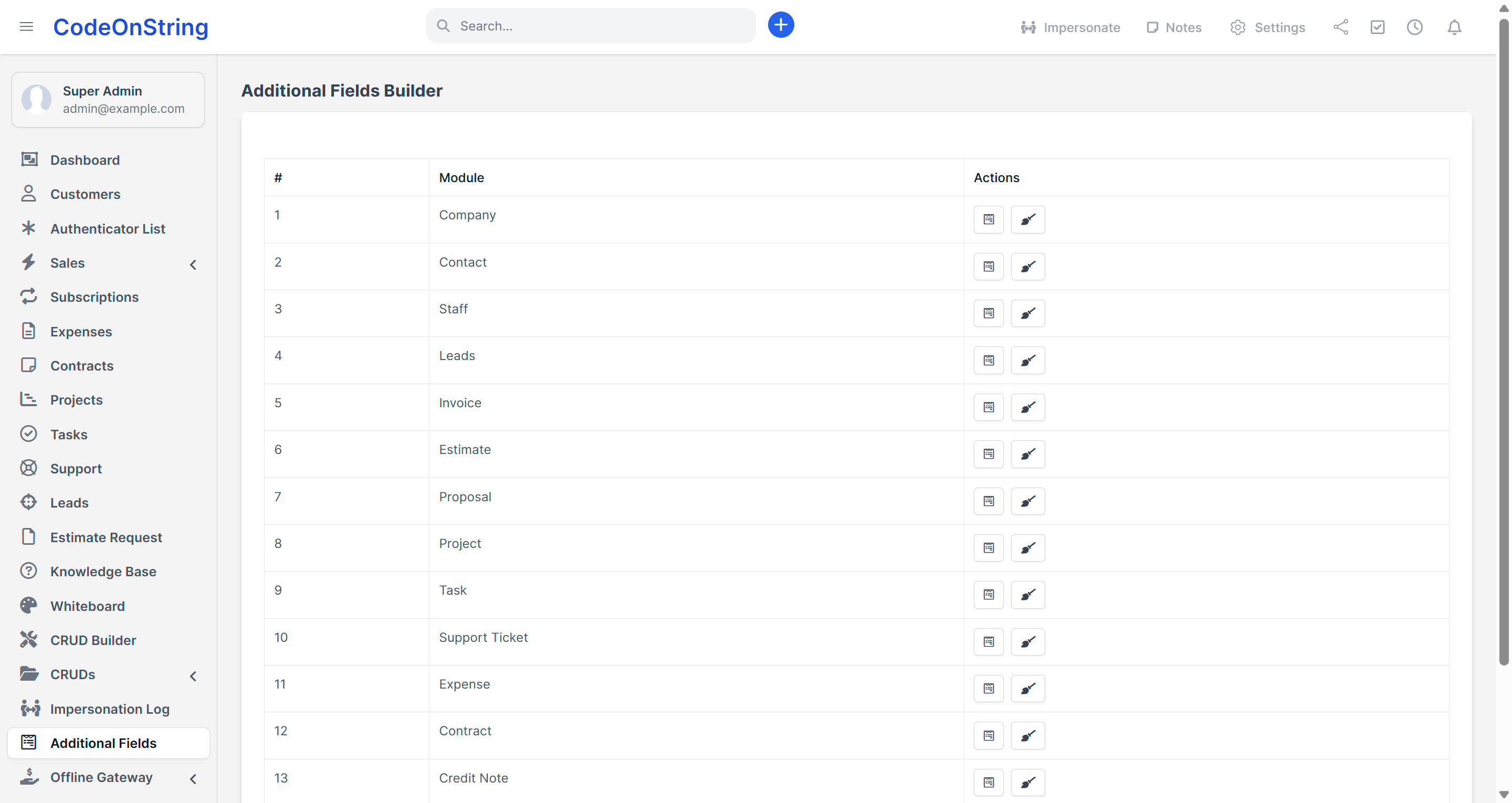Viewport: 1512px width, 803px height.
Task: Click the Impersonate button in header
Action: click(x=1070, y=28)
